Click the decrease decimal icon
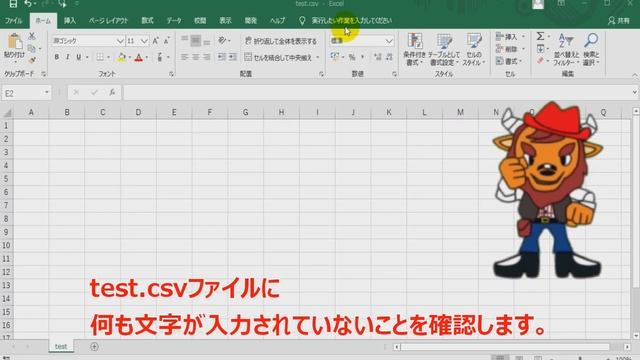Screen dimensions: 640x360 click(389, 57)
